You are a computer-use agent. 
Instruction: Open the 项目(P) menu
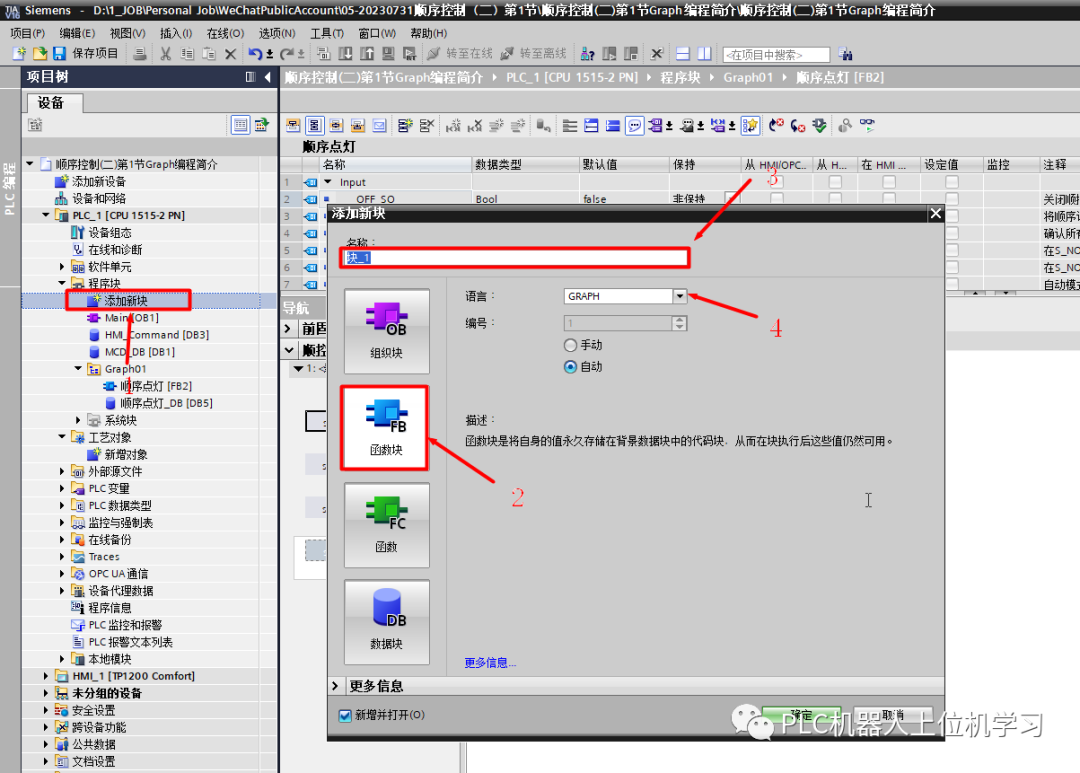tap(27, 33)
